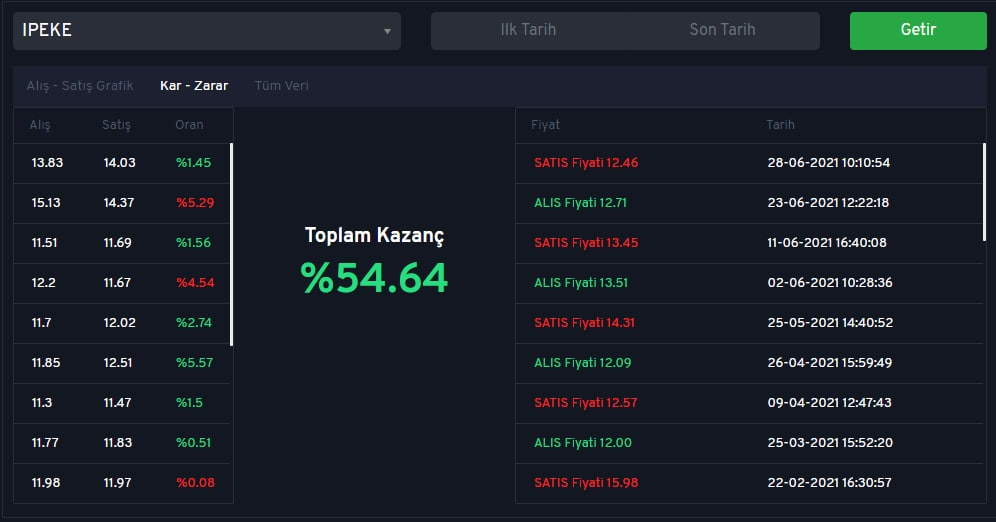
Task: Switch to Alış - Satış Grafik tab
Action: (x=80, y=86)
